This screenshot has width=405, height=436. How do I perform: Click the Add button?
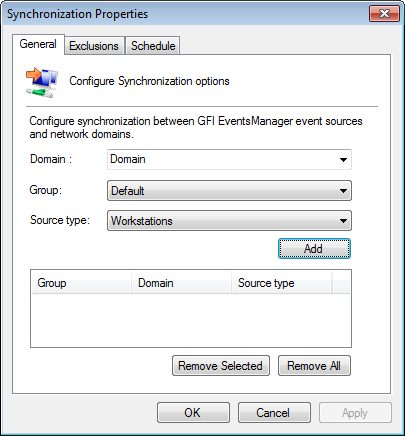tap(314, 248)
